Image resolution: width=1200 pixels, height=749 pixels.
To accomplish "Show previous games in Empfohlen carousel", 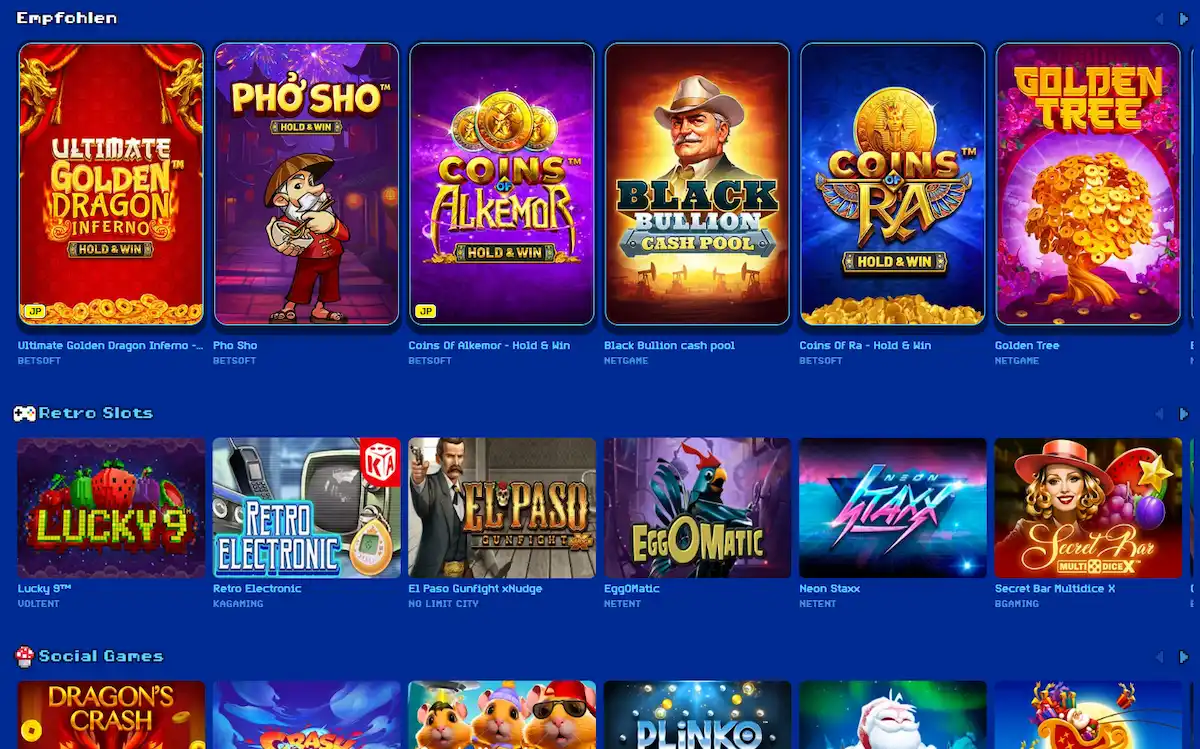I will 1159,19.
